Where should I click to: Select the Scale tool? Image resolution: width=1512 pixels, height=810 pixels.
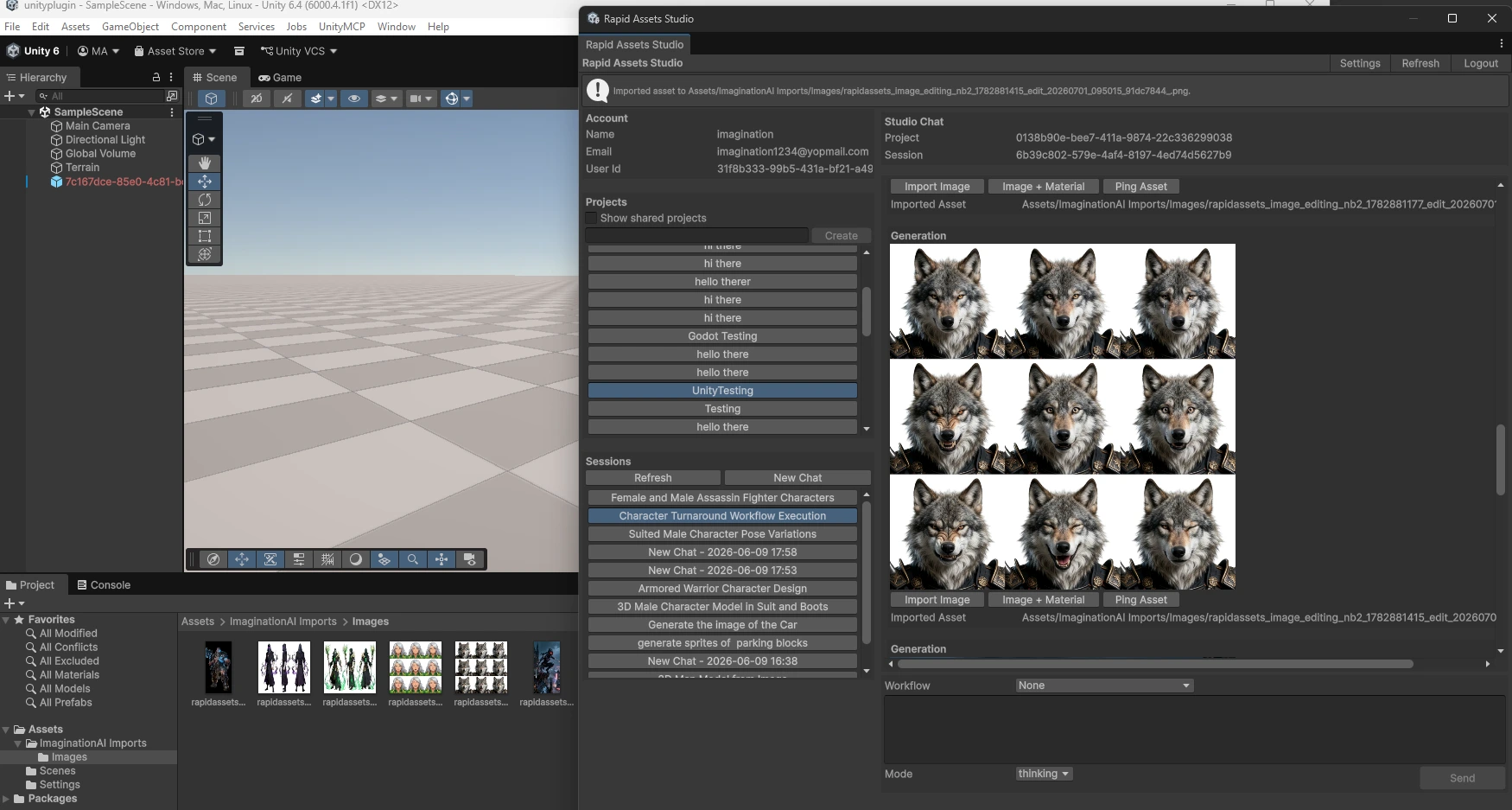point(205,218)
